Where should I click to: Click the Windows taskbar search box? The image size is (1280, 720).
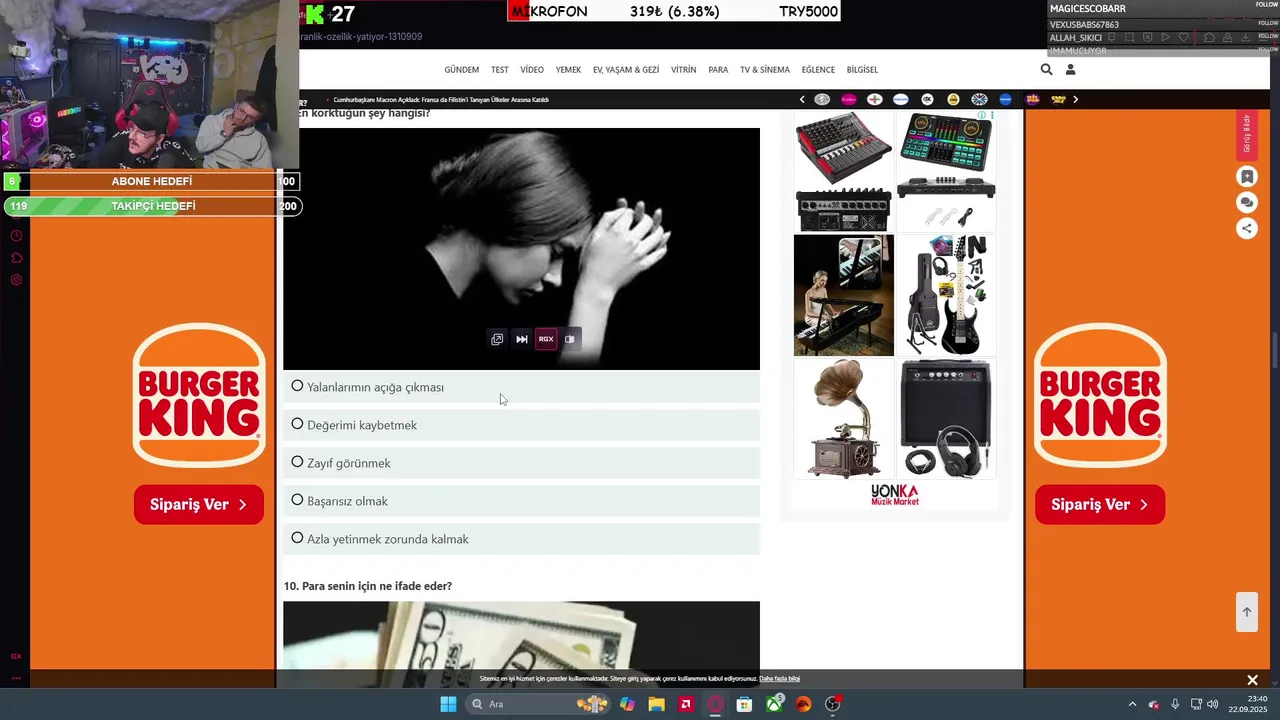pos(538,704)
